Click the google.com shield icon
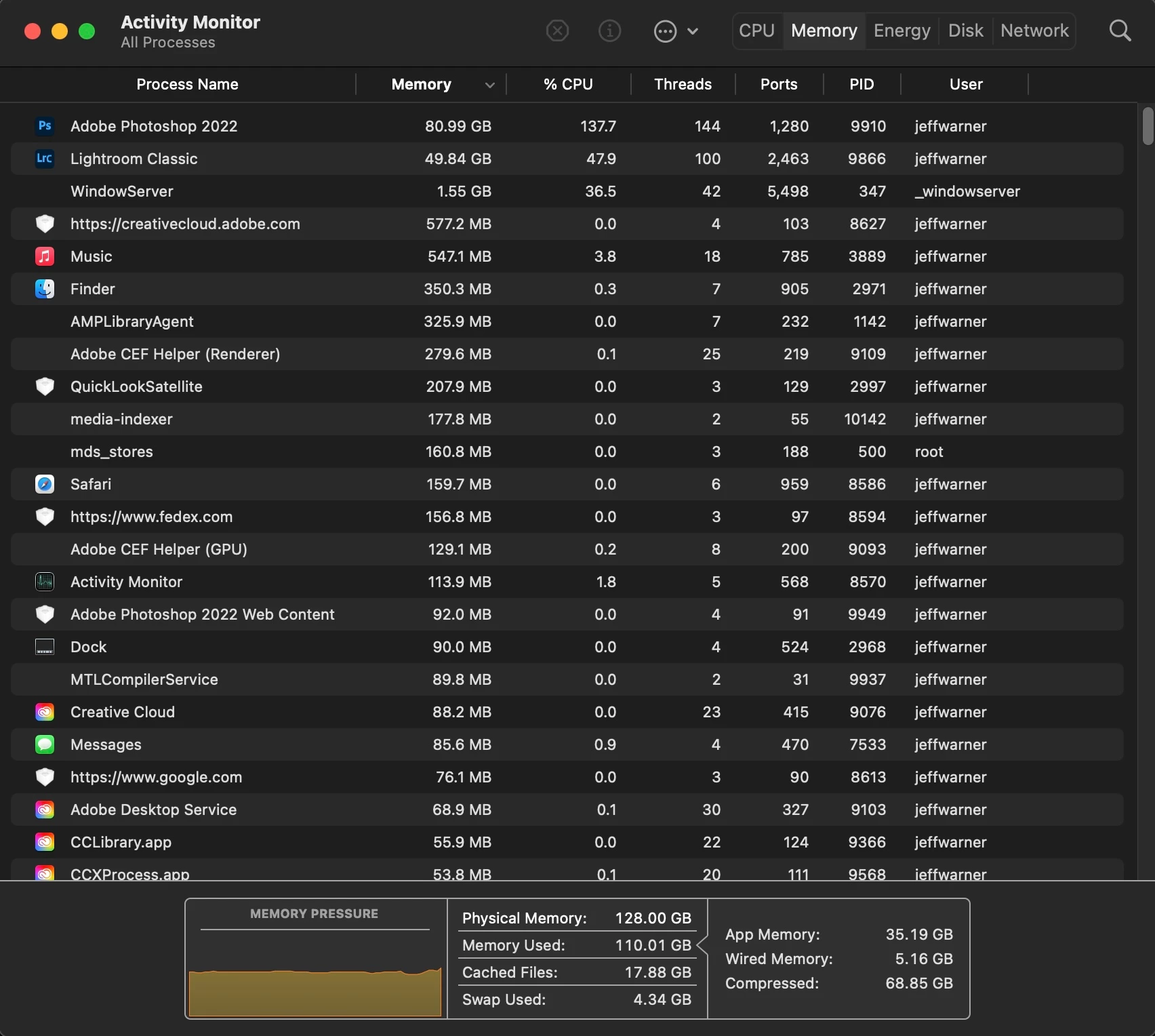The image size is (1155, 1036). tap(45, 777)
